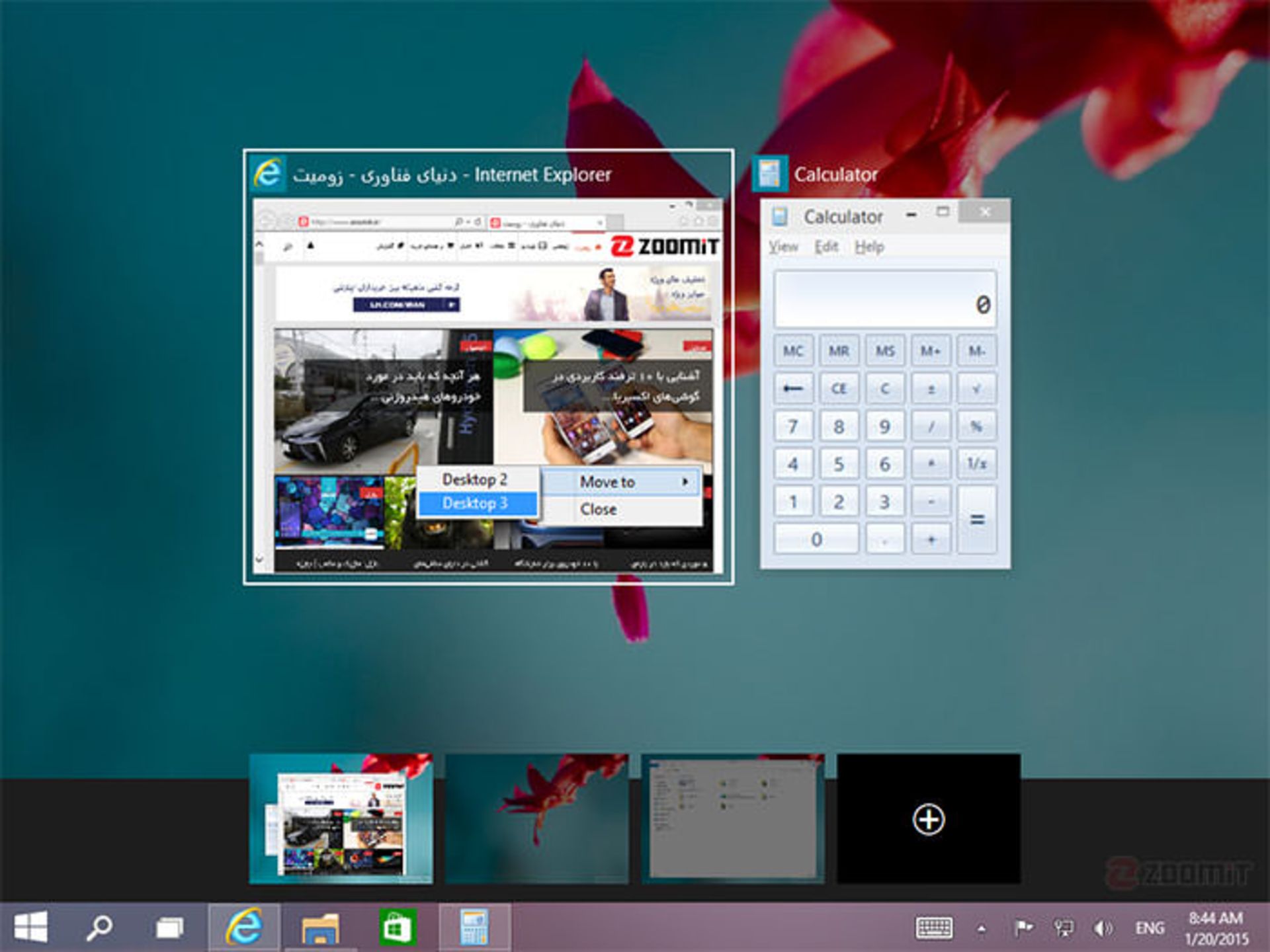Image resolution: width=1270 pixels, height=952 pixels.
Task: Click the equals key
Action: tap(976, 520)
